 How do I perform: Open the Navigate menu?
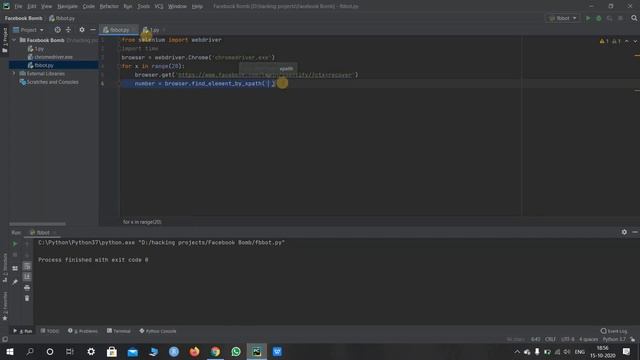(67, 6)
